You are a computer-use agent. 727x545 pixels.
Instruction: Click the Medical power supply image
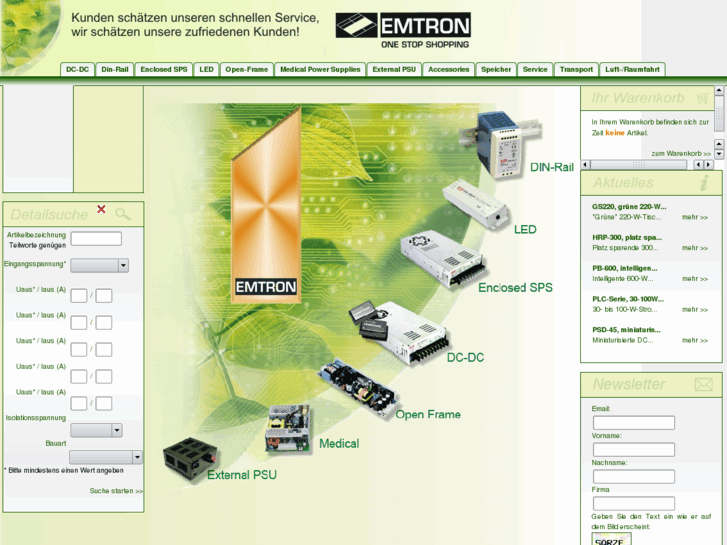[287, 429]
